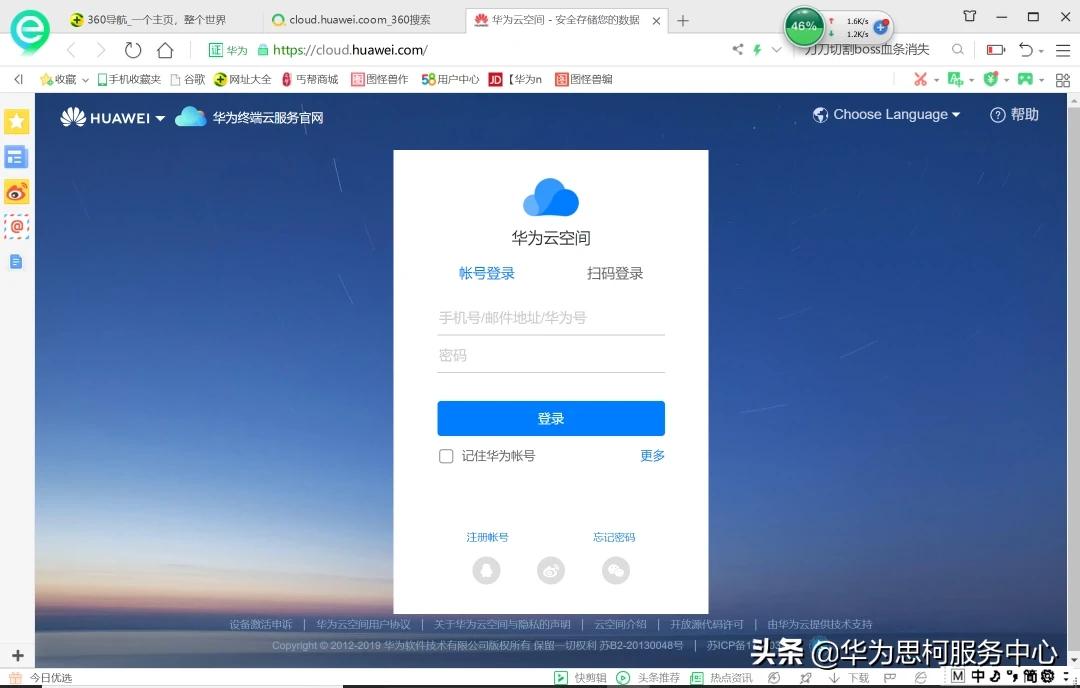This screenshot has height=688, width=1080.
Task: Open news panel icon in sidebar
Action: pyautogui.click(x=17, y=157)
